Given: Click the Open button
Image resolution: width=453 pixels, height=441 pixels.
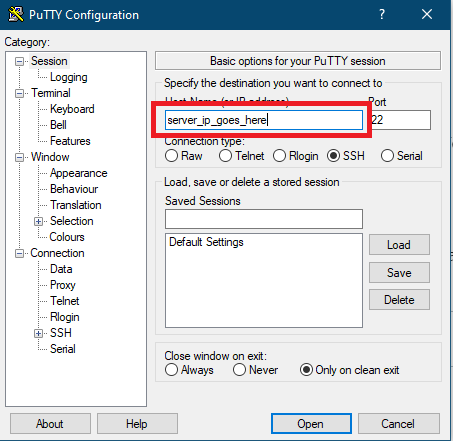Looking at the screenshot, I should pyautogui.click(x=311, y=424).
